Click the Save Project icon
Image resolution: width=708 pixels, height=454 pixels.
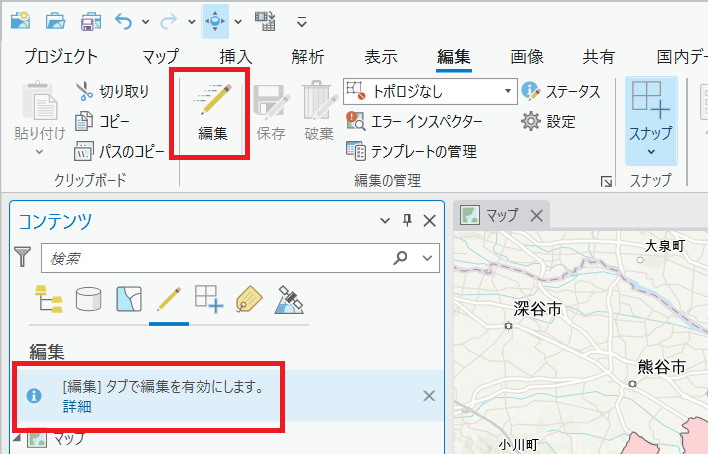coord(90,21)
